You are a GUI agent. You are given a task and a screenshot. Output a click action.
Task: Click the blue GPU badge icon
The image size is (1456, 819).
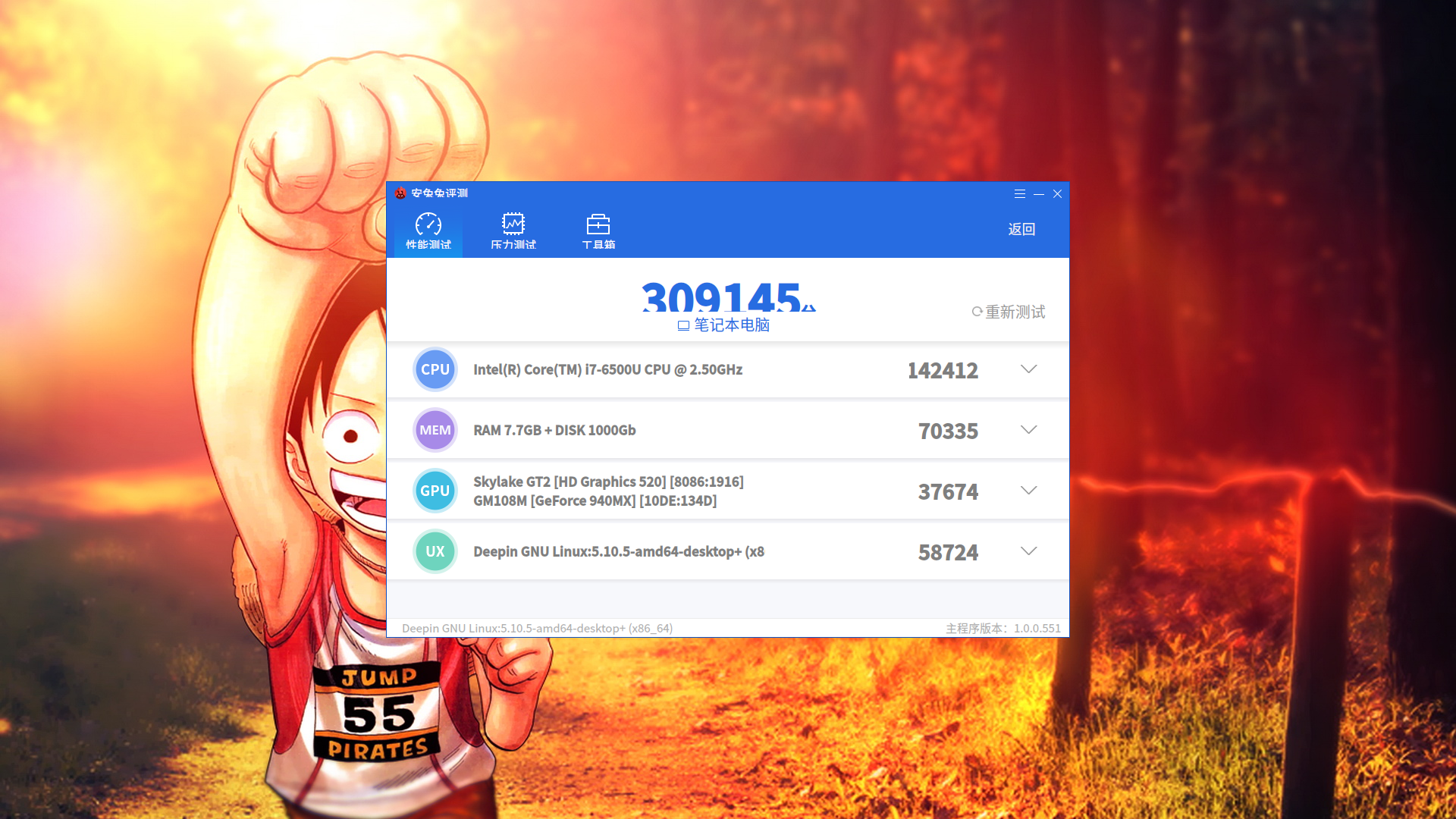click(435, 491)
